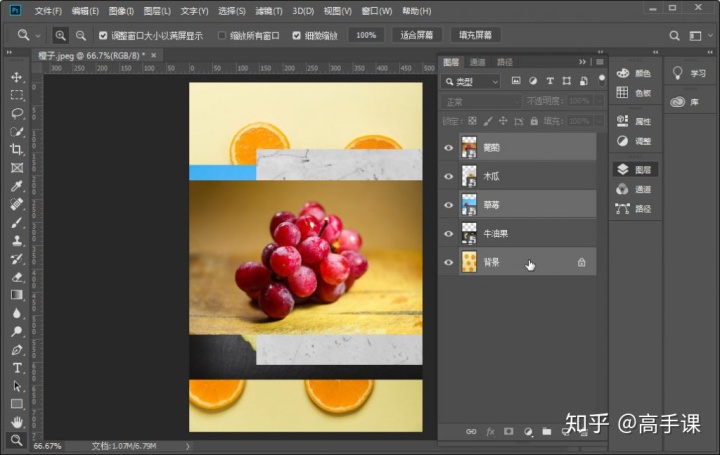This screenshot has height=455, width=720.
Task: Click the 适合屏幕 button
Action: pyautogui.click(x=416, y=35)
